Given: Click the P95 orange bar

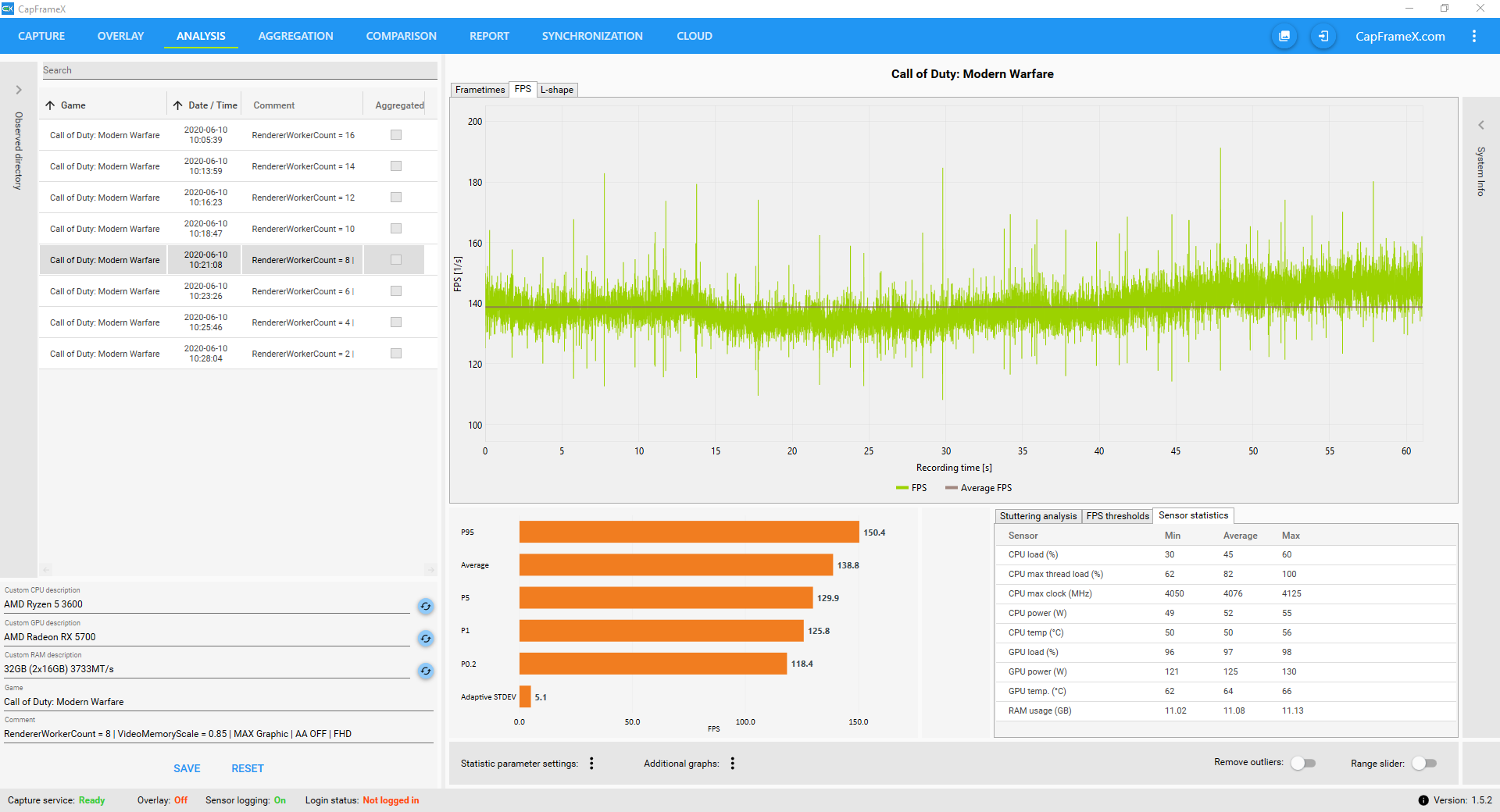Looking at the screenshot, I should (689, 532).
